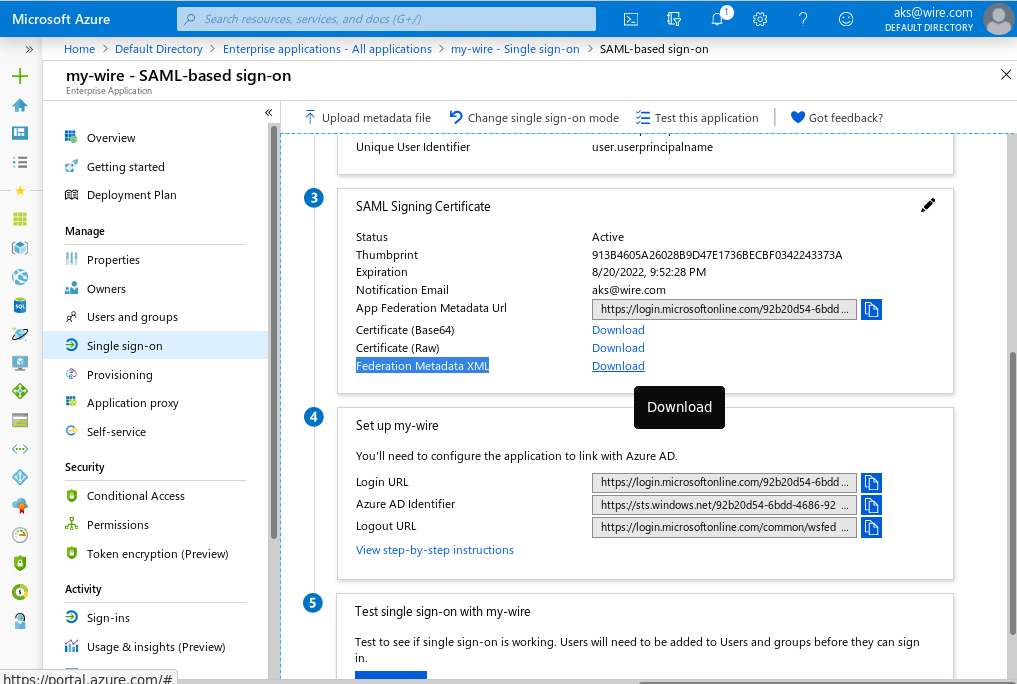Go to Home breadcrumb
The height and width of the screenshot is (684, 1017).
(x=79, y=49)
